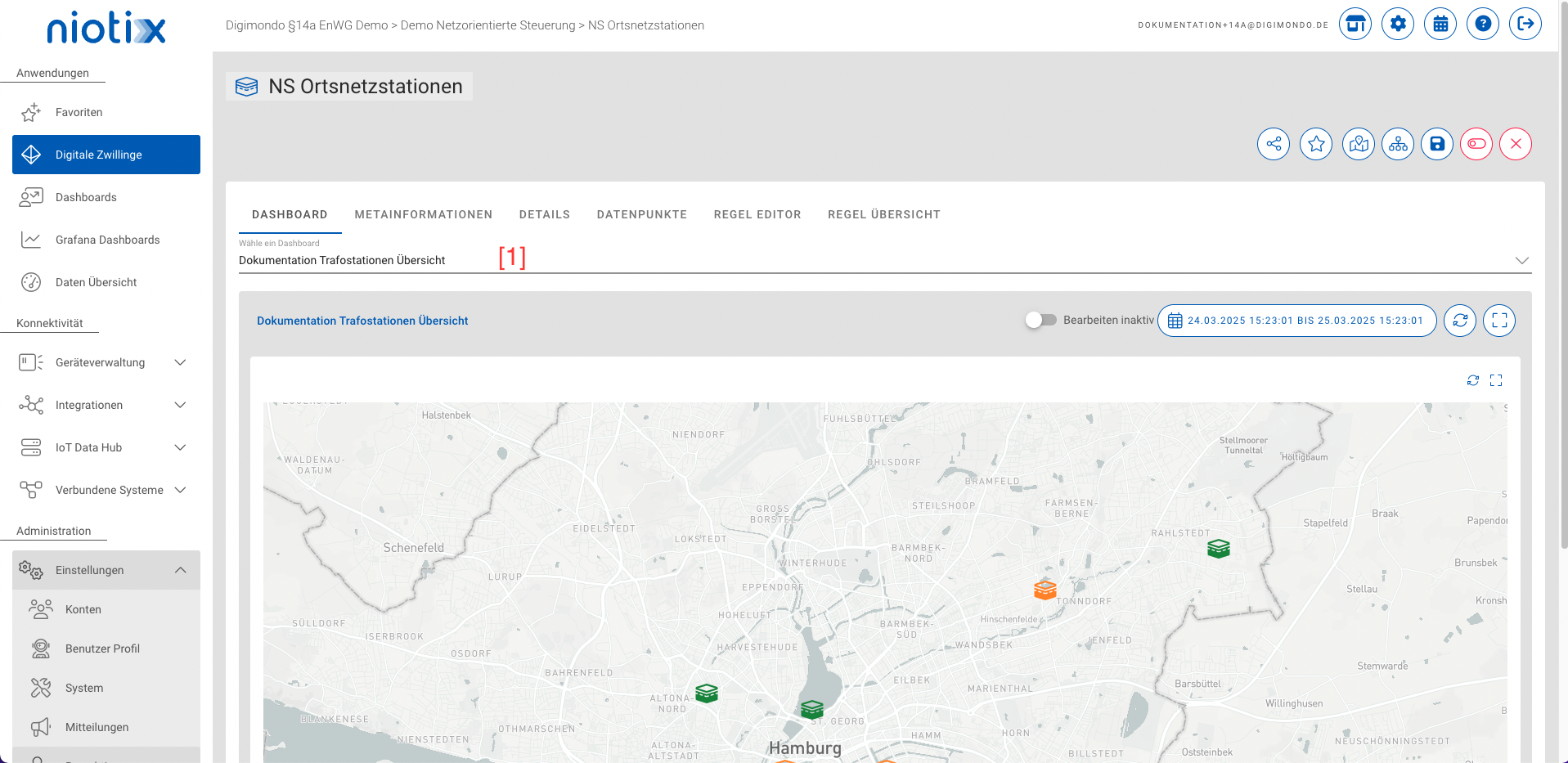1568x763 pixels.
Task: Open Favoriten in the sidebar
Action: [106, 112]
